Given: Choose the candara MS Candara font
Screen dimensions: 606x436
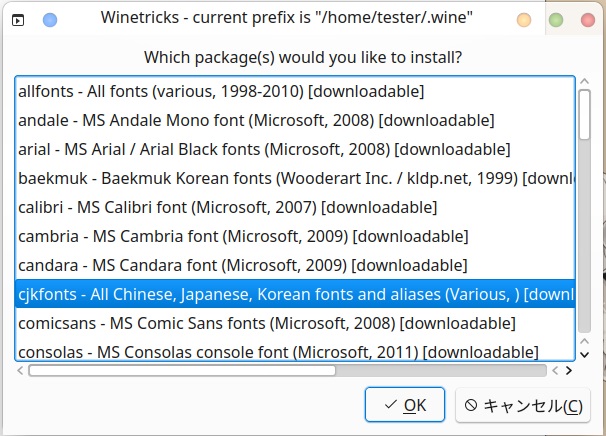Looking at the screenshot, I should (242, 266).
